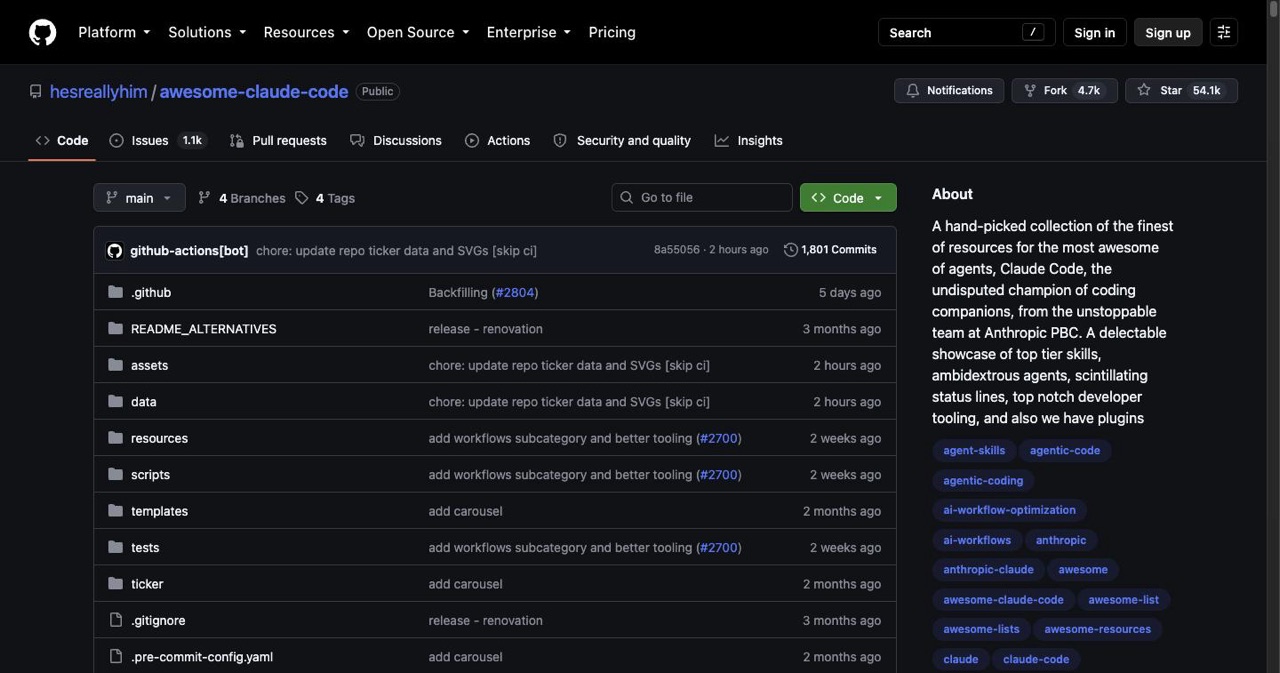Open the hesreallyhim owner link
Screen dimensions: 1280x673
99,91
